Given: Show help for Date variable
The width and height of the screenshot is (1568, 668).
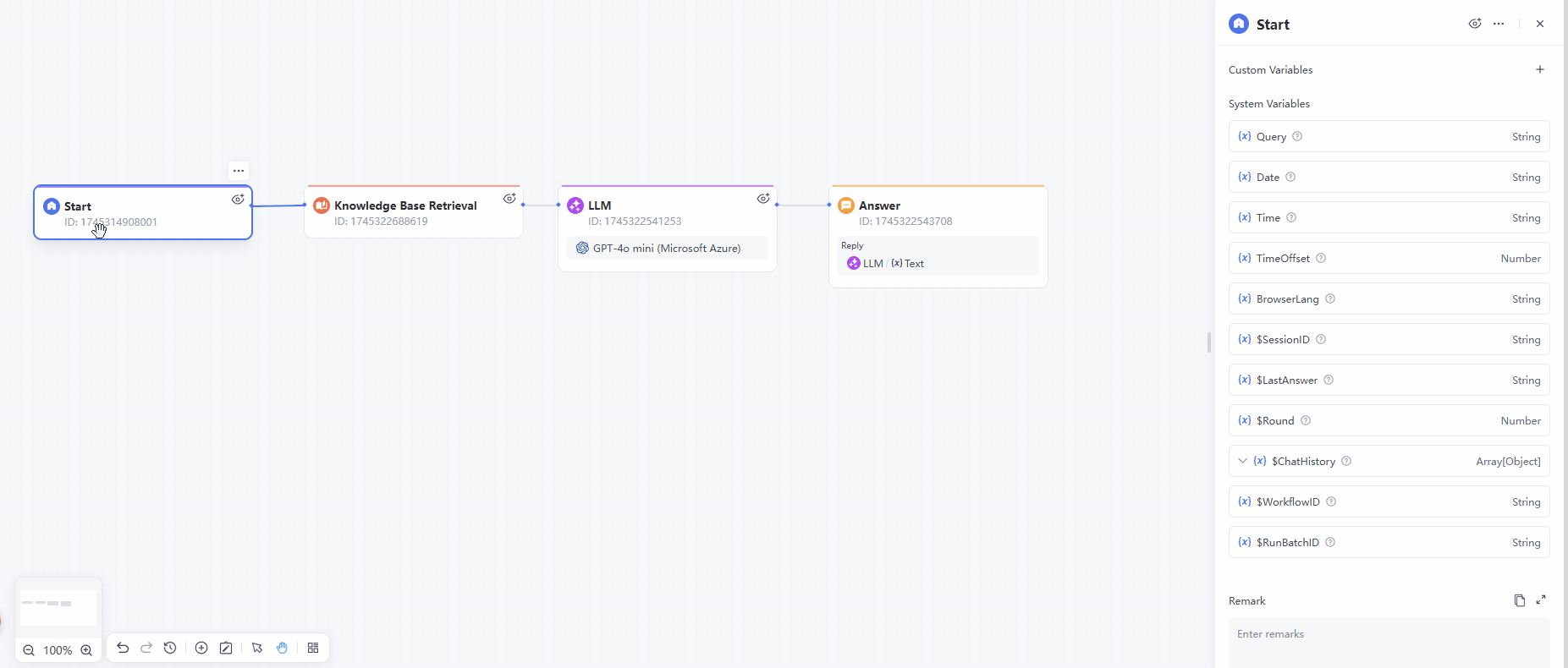Looking at the screenshot, I should pos(1290,177).
